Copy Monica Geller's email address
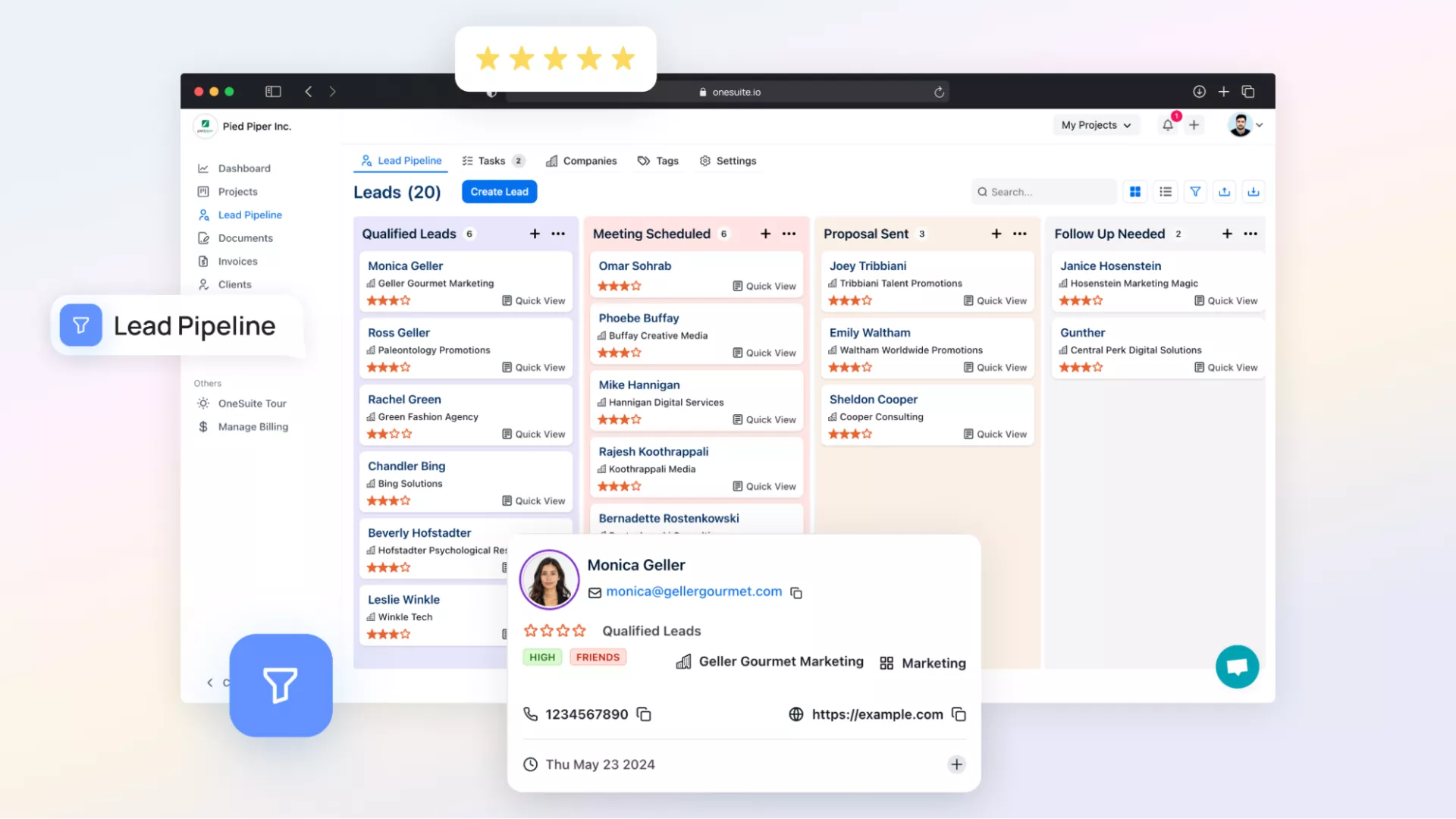The image size is (1456, 819). pyautogui.click(x=796, y=593)
